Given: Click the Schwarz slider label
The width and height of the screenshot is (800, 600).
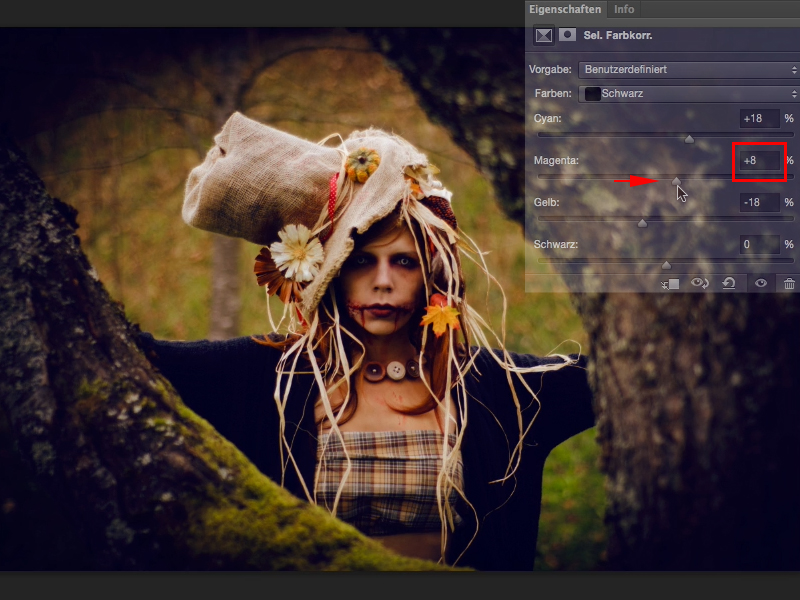Looking at the screenshot, I should (556, 244).
